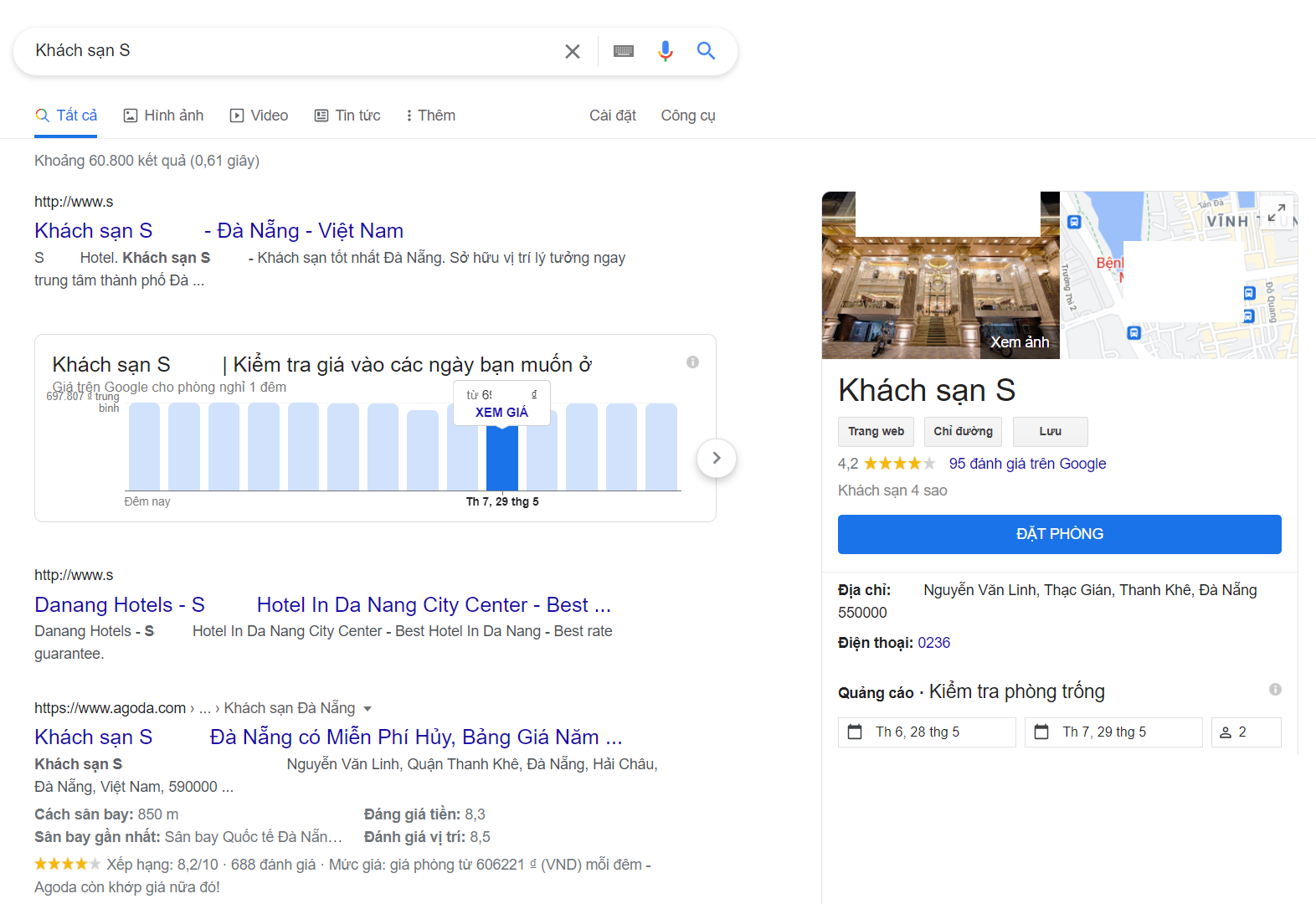Open Công cụ tools
This screenshot has height=904, width=1316.
(x=688, y=116)
